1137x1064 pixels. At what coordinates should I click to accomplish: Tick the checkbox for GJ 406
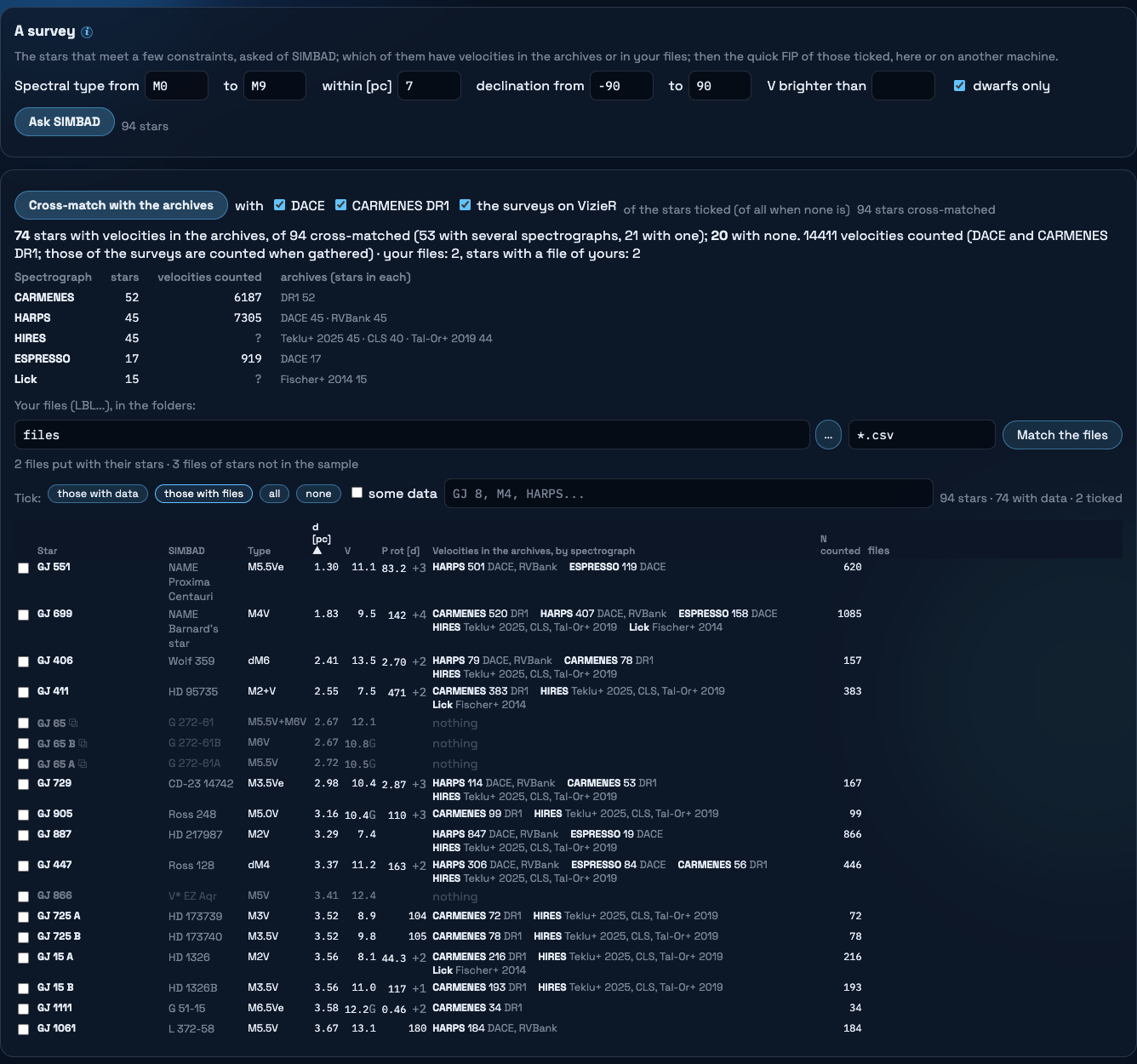coord(24,661)
